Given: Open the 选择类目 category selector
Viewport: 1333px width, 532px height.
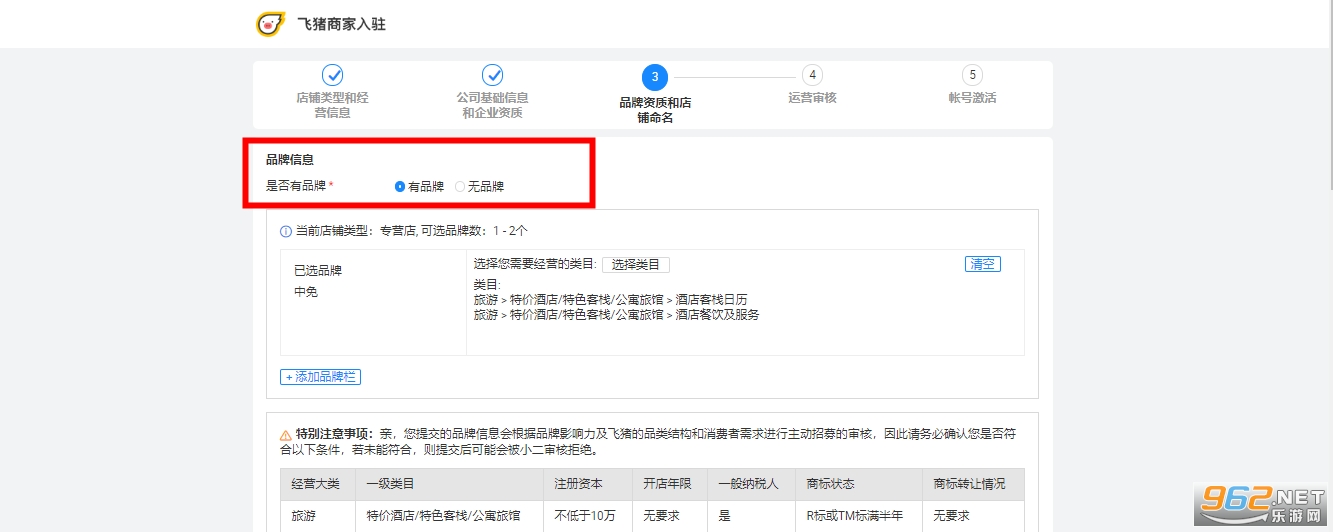Looking at the screenshot, I should 635,265.
